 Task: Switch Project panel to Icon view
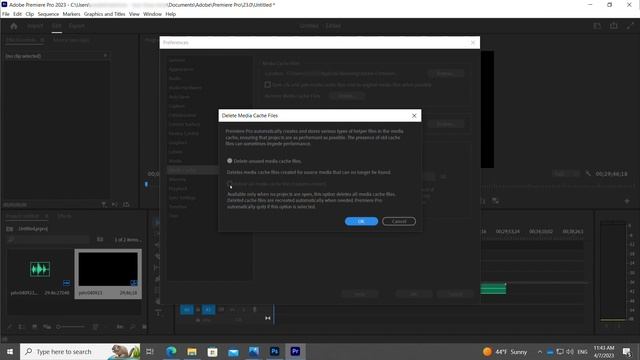pos(34,327)
